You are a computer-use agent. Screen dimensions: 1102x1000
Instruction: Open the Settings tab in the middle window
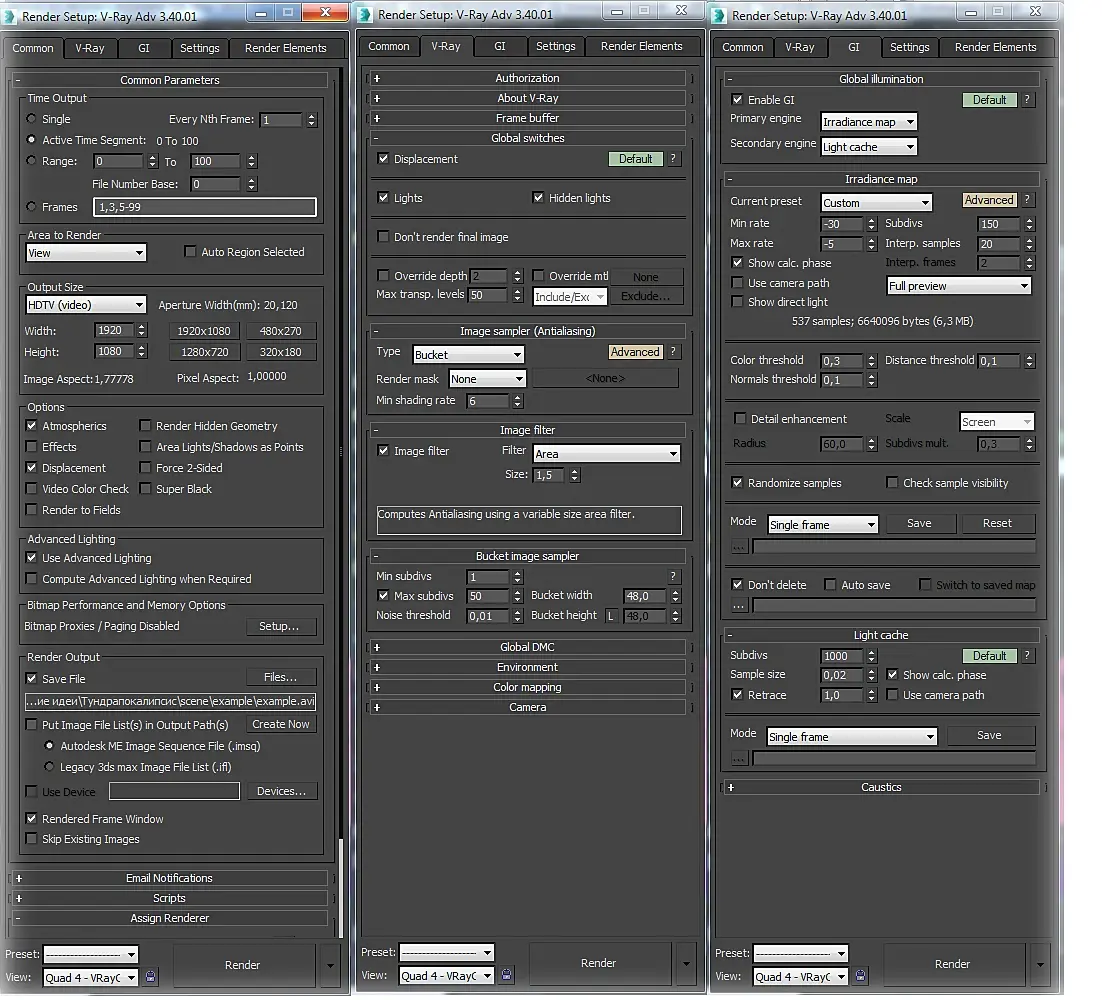pos(555,46)
